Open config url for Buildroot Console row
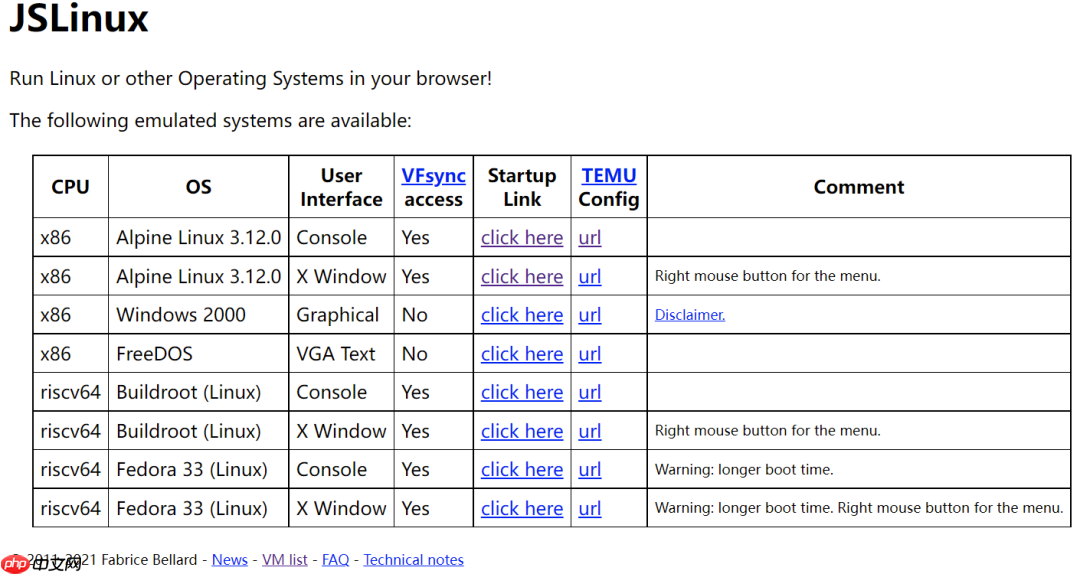The height and width of the screenshot is (574, 1080). pos(590,392)
